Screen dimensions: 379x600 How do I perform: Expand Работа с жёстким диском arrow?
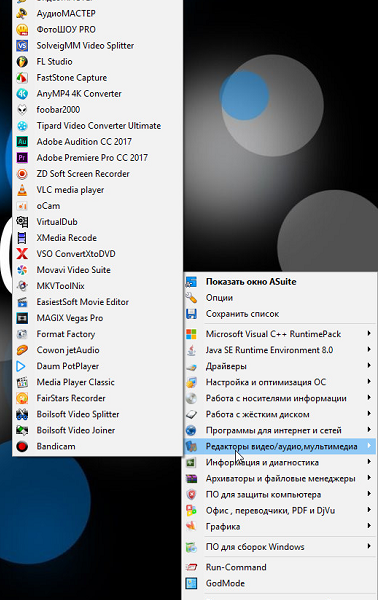369,414
